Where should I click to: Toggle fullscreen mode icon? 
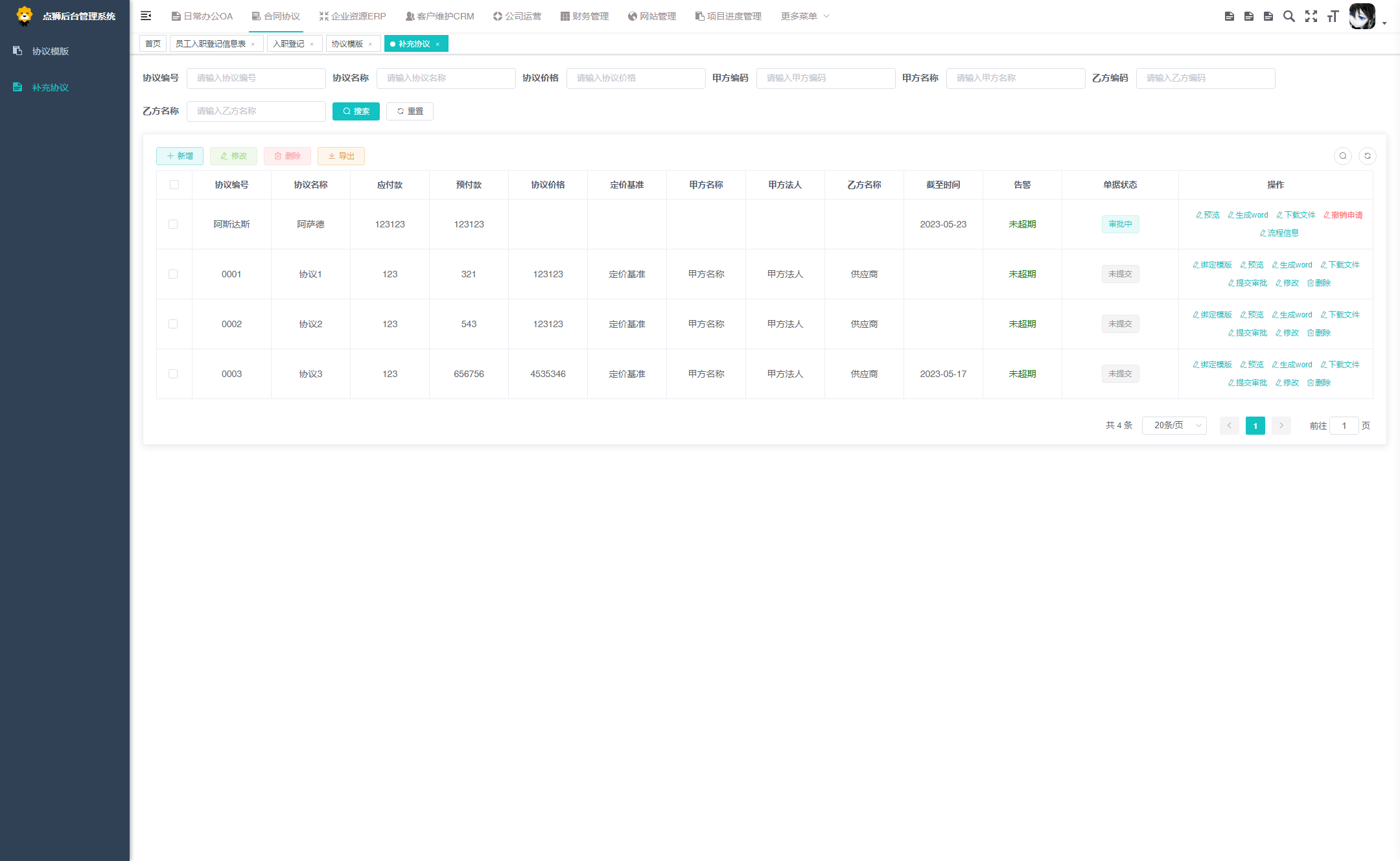(1311, 16)
